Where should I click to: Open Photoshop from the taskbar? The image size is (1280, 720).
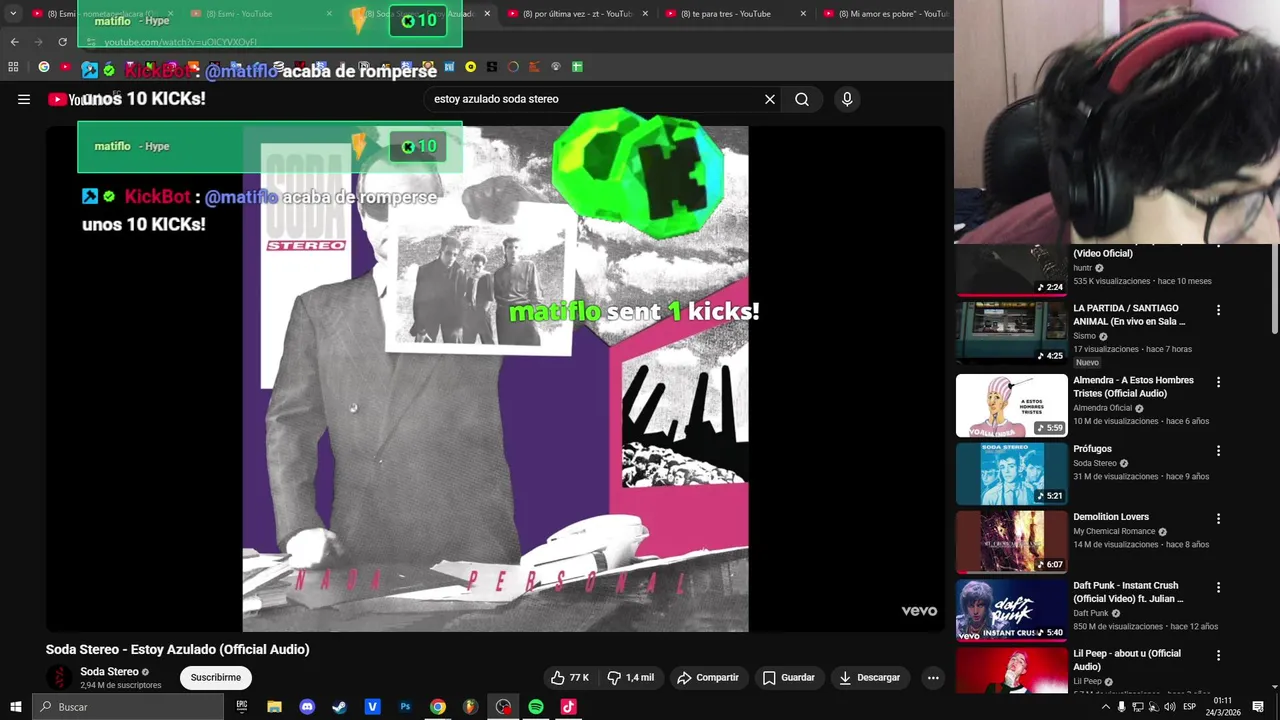point(405,707)
